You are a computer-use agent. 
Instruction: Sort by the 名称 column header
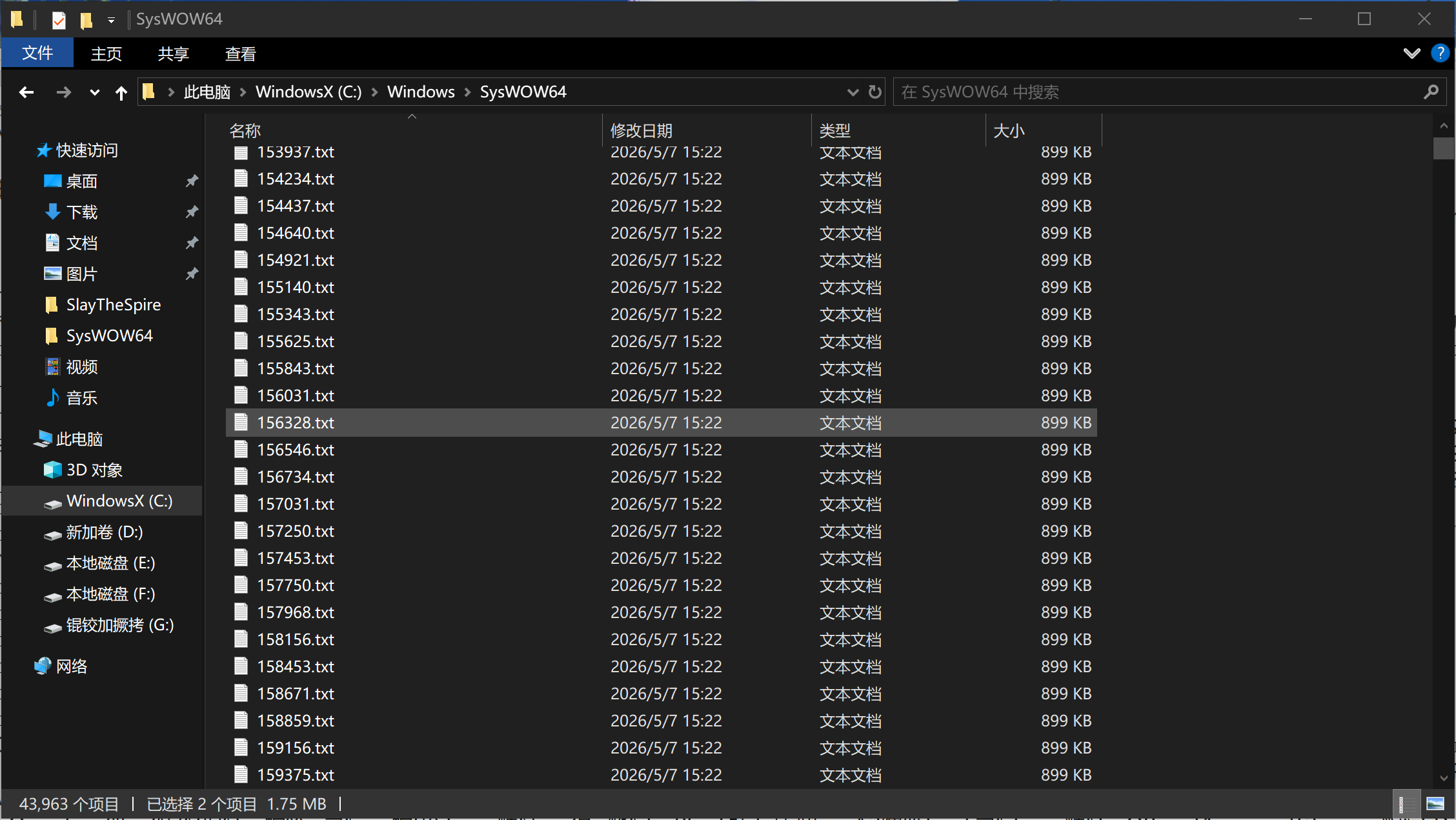[413, 131]
